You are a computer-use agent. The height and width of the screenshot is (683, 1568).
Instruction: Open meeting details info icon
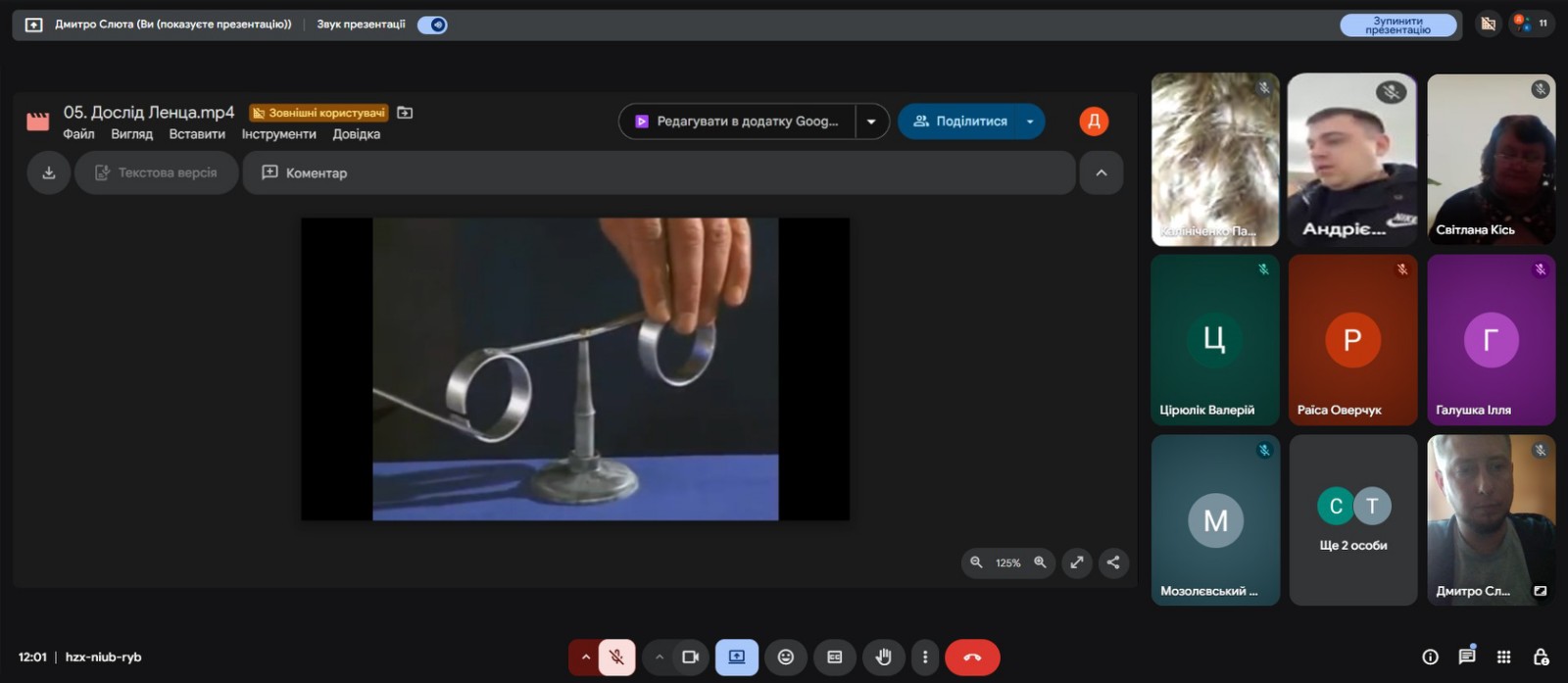click(1430, 657)
